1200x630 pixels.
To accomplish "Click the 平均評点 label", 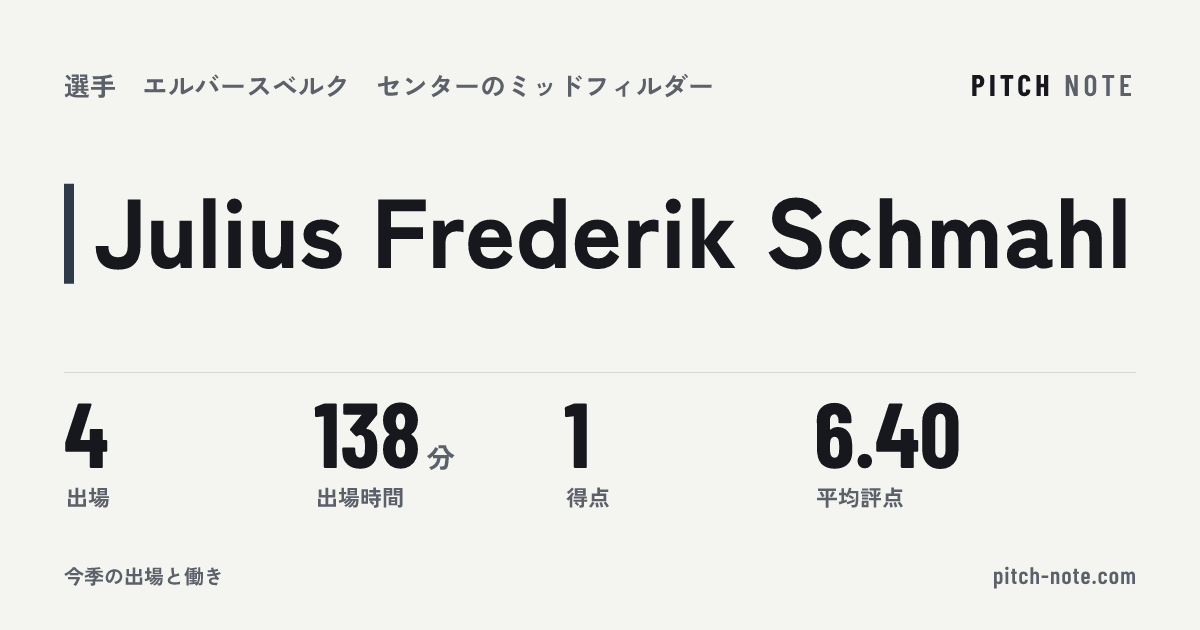I will (x=860, y=498).
